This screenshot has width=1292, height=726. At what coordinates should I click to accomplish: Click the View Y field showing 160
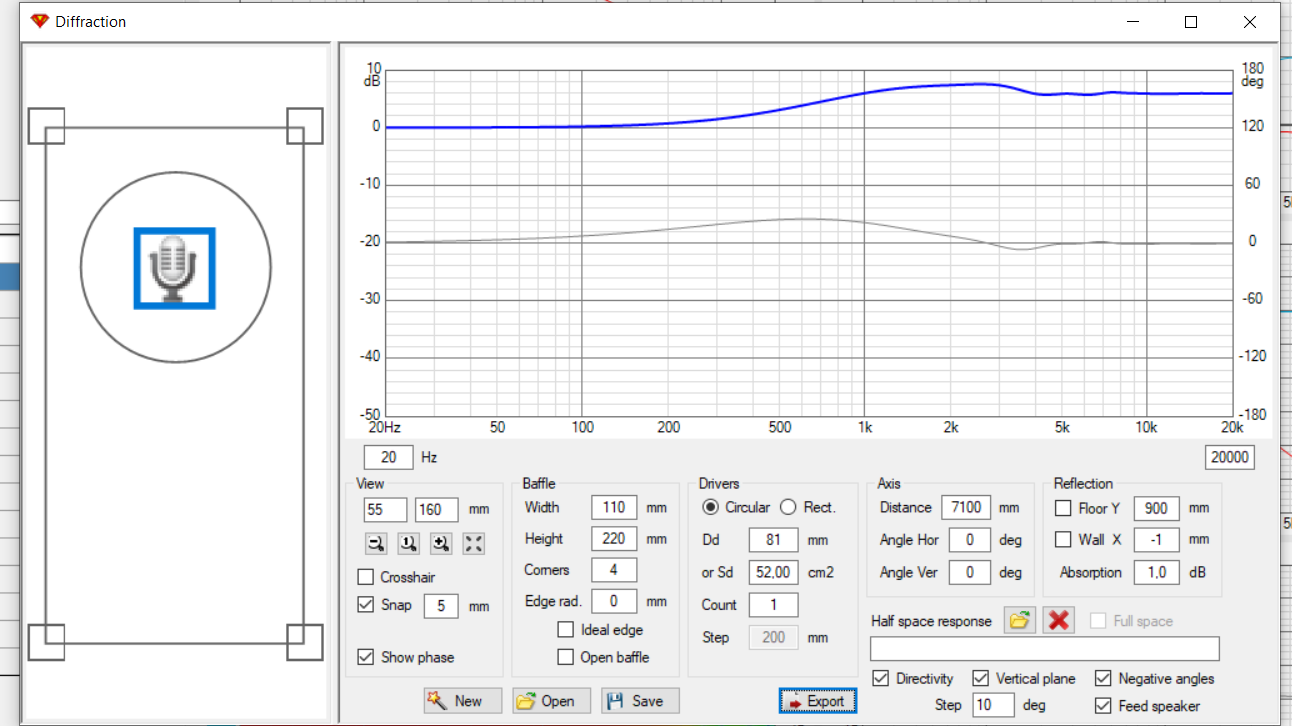(437, 509)
